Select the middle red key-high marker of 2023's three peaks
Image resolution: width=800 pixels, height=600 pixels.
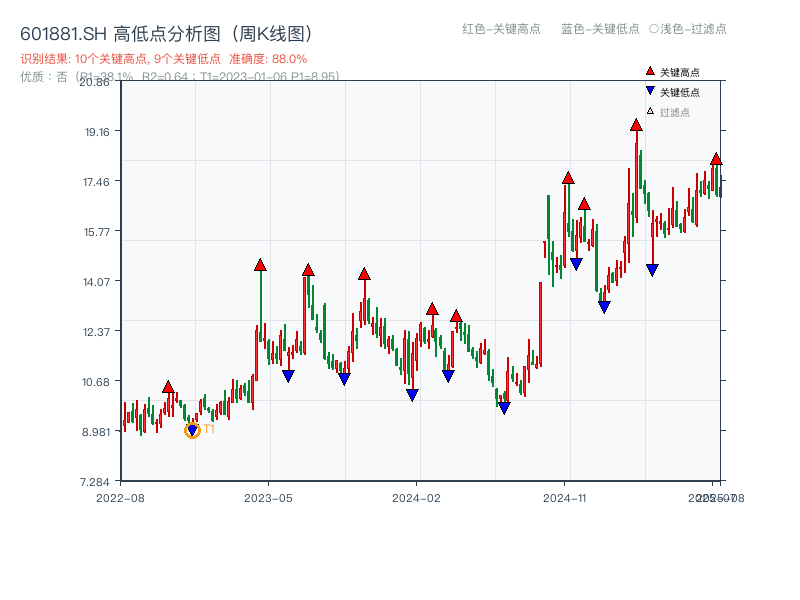click(x=308, y=270)
